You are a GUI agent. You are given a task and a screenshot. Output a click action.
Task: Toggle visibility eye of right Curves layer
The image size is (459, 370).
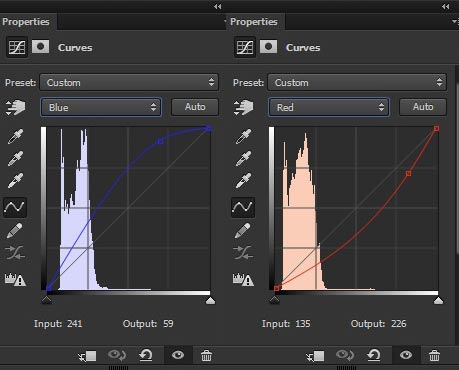(x=406, y=355)
